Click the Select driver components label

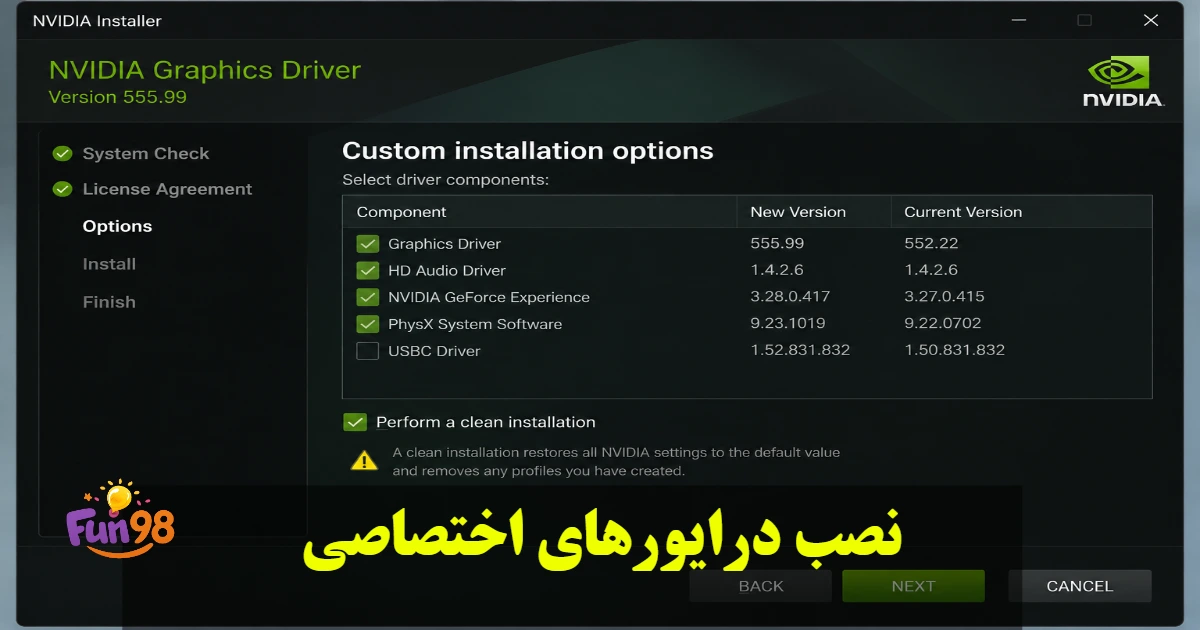[446, 180]
